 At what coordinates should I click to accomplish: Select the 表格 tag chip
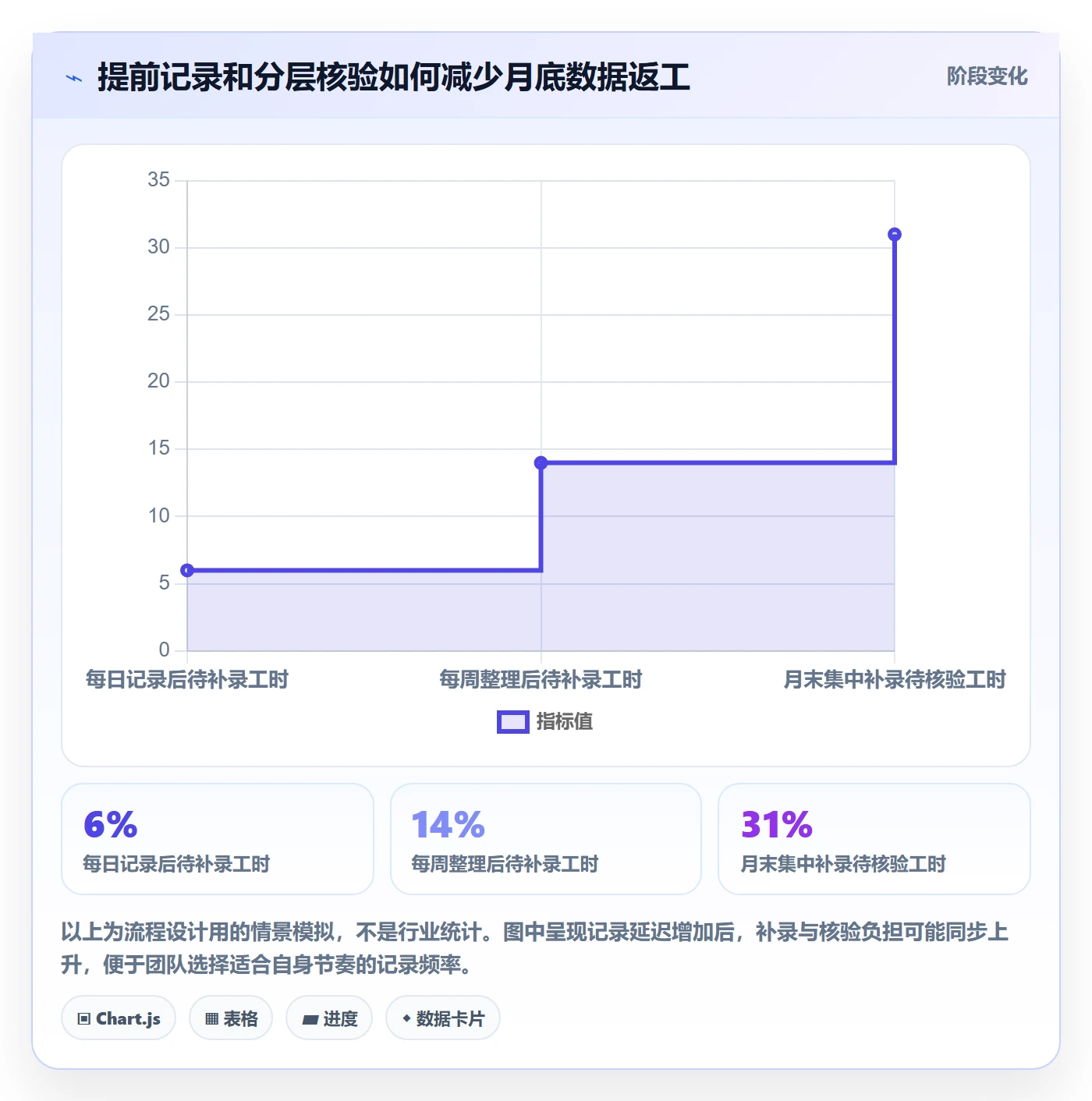(x=231, y=1018)
